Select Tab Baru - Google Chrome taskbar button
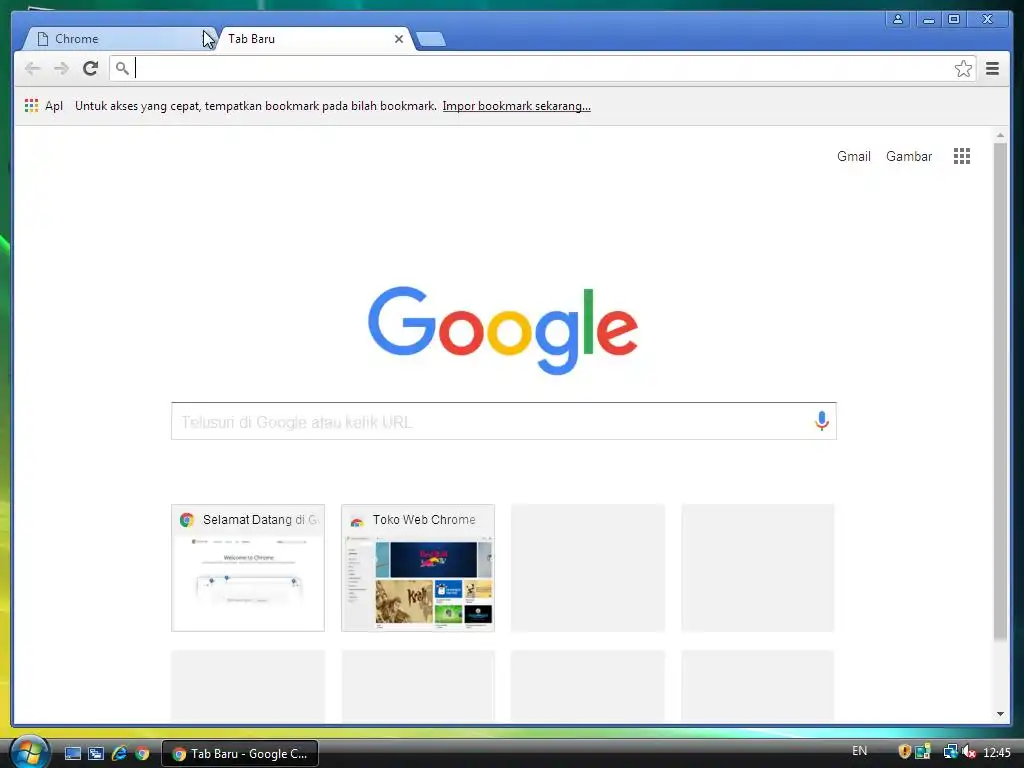 (x=240, y=754)
